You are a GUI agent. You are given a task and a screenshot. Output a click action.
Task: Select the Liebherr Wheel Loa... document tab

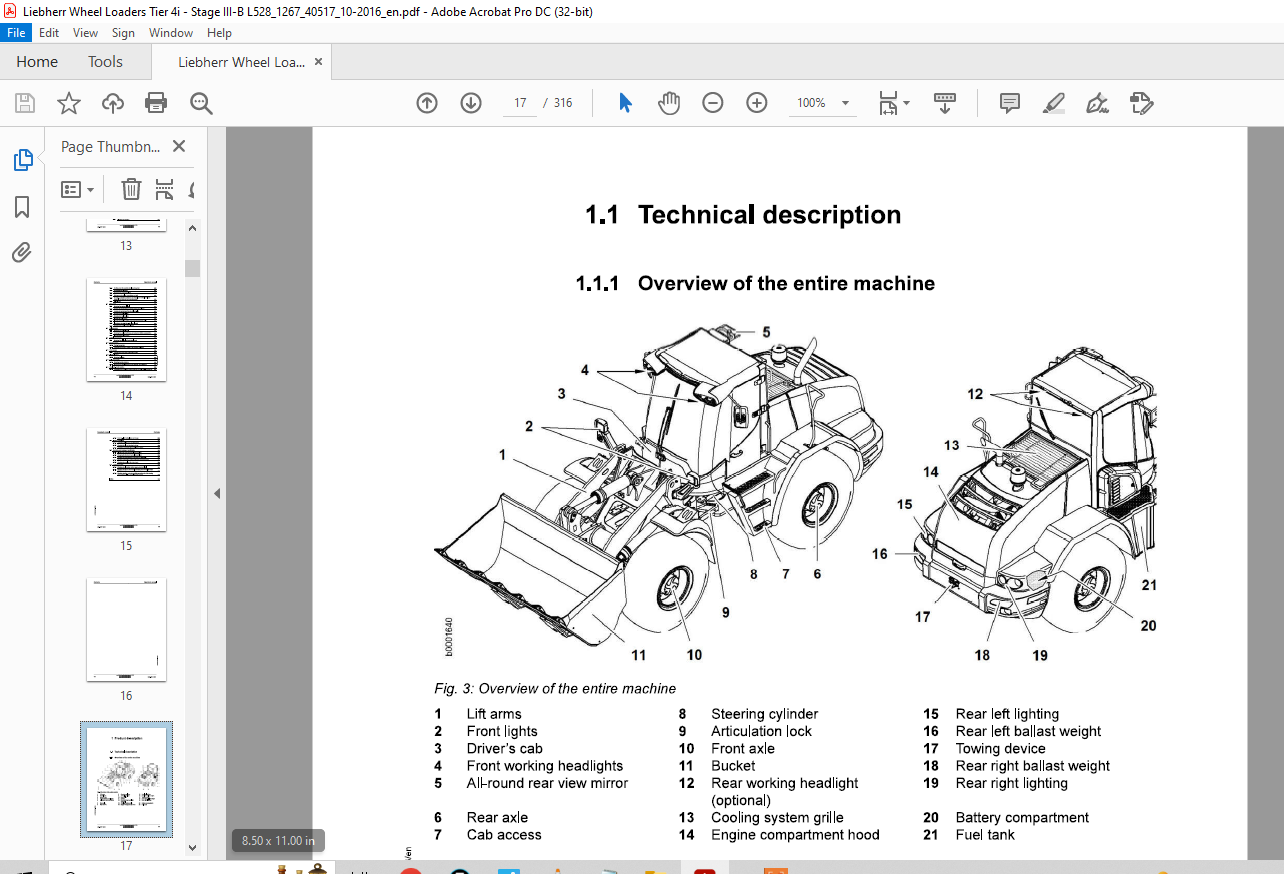(x=241, y=62)
